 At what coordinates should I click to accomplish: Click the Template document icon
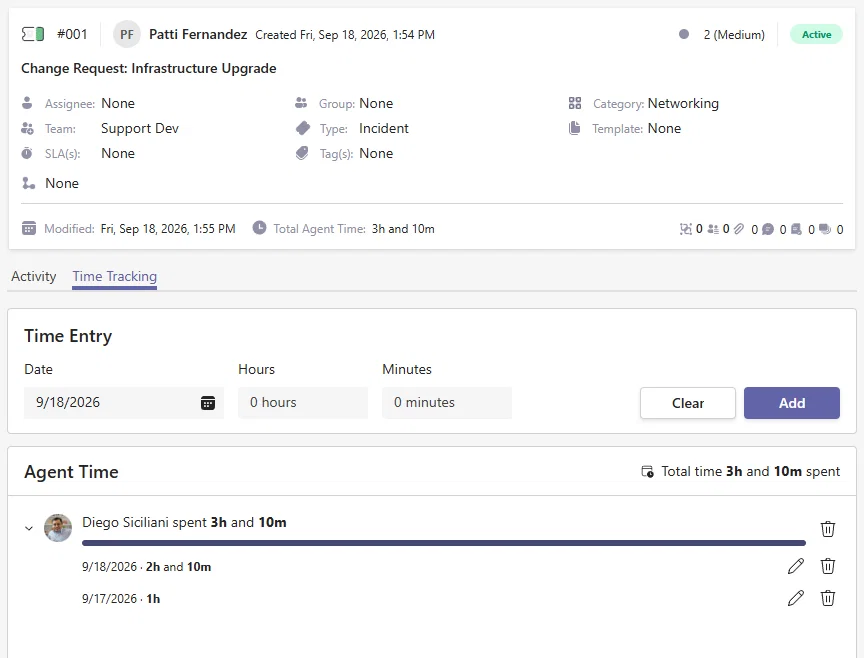575,128
